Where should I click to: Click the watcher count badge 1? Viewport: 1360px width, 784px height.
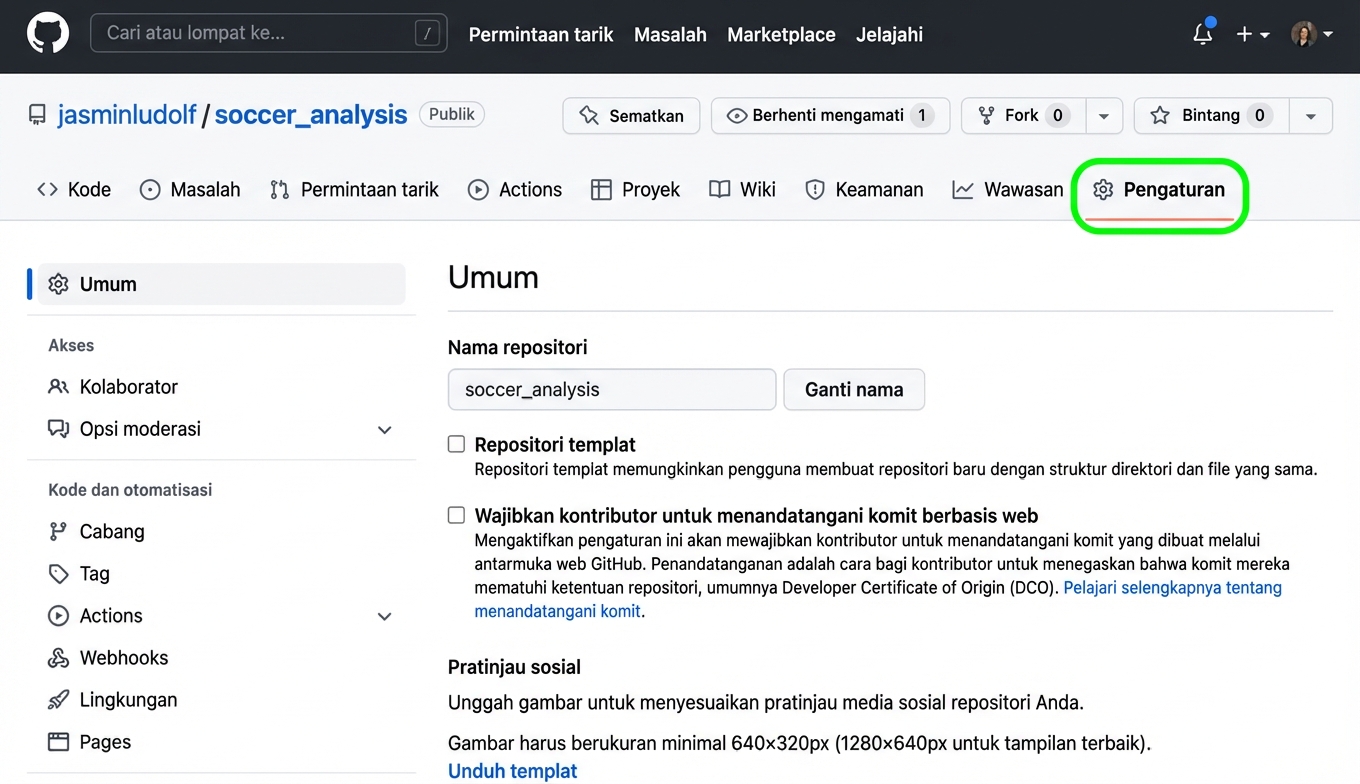[922, 115]
